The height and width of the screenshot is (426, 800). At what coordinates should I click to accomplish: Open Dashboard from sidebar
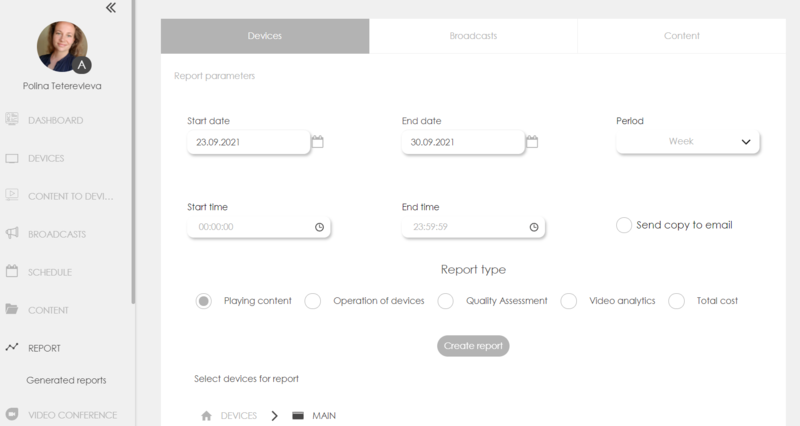pyautogui.click(x=55, y=120)
